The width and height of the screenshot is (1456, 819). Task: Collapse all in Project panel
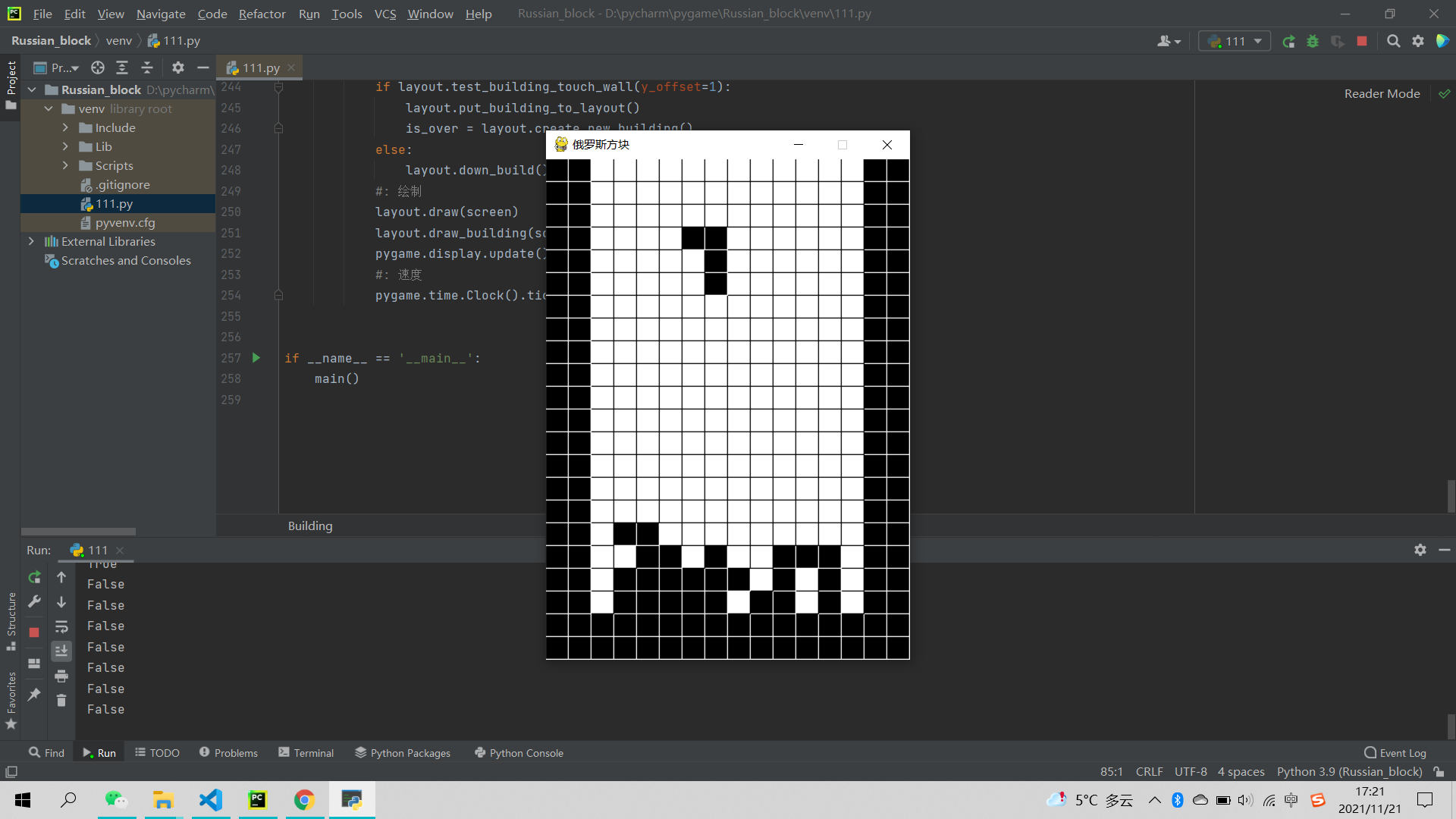[147, 67]
